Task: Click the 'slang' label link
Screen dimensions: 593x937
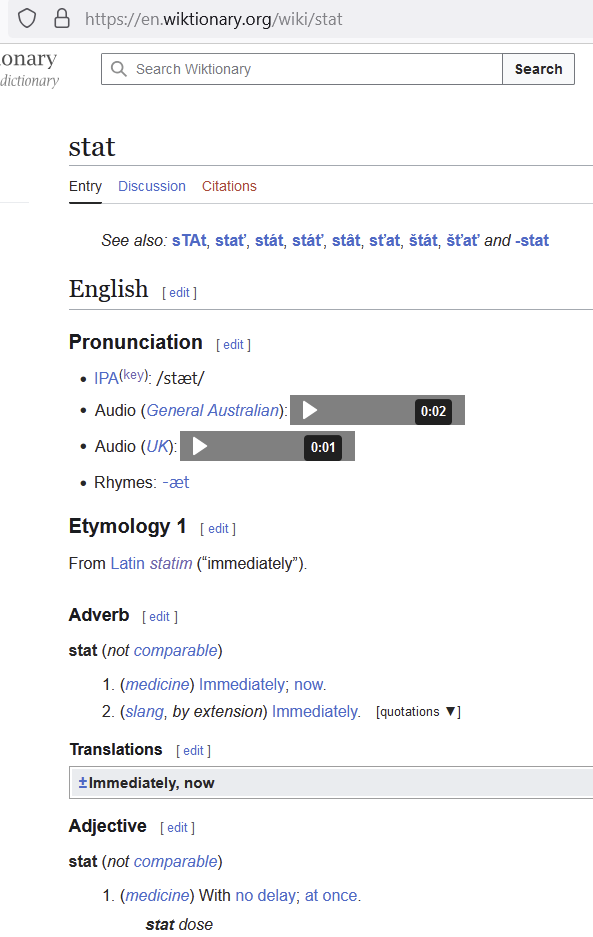Action: point(144,711)
